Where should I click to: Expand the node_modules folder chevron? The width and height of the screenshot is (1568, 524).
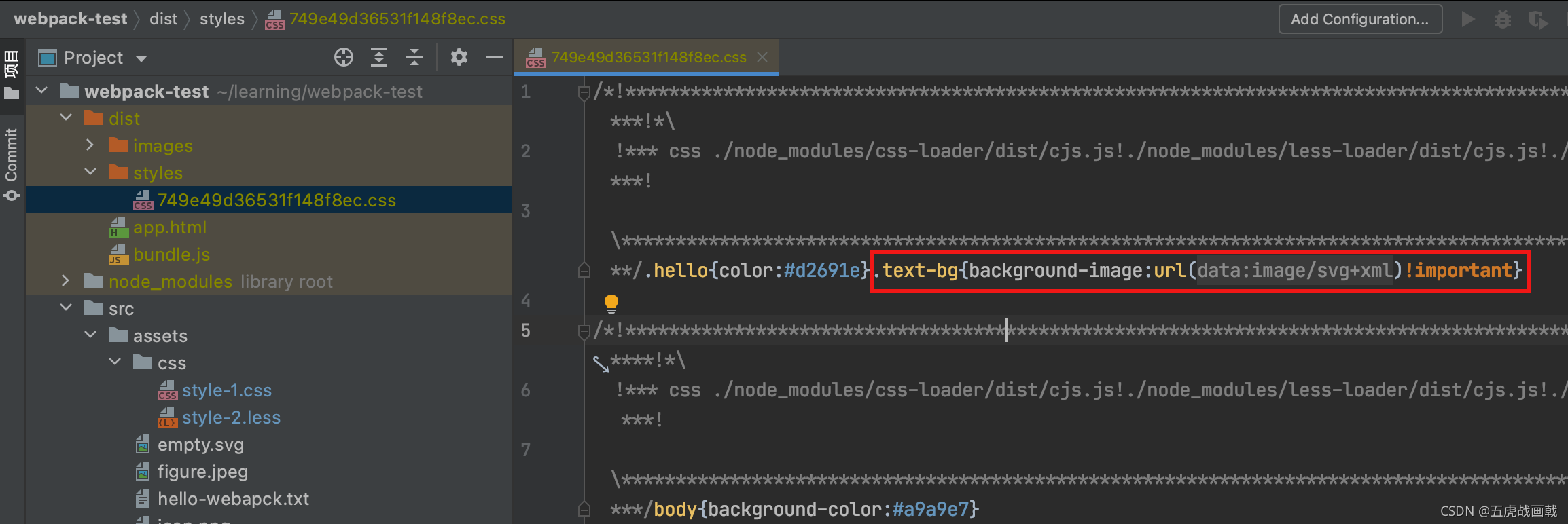click(66, 280)
